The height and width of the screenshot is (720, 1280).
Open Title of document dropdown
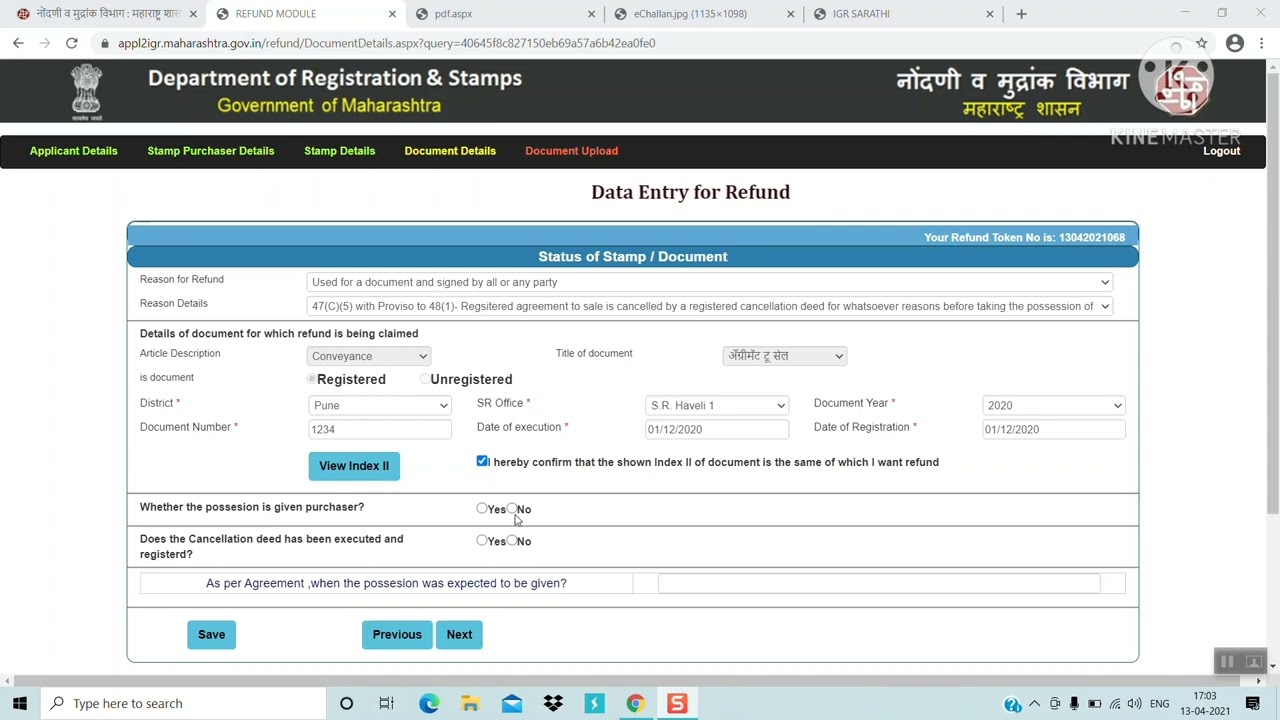point(785,356)
